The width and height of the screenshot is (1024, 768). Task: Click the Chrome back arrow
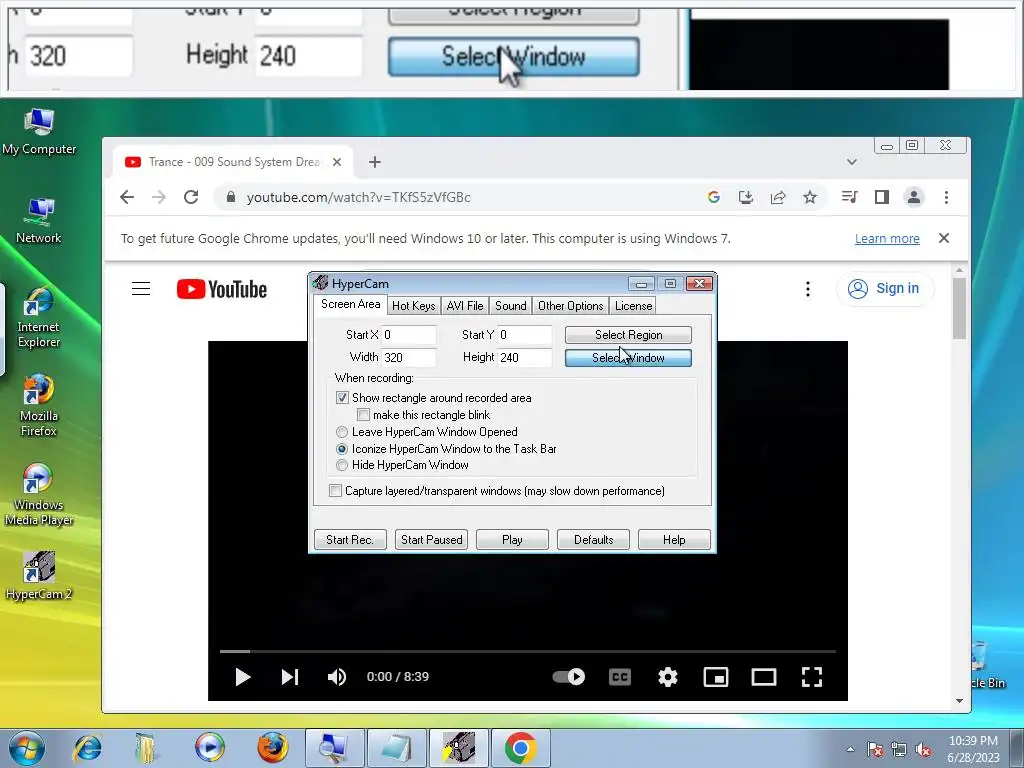point(127,197)
